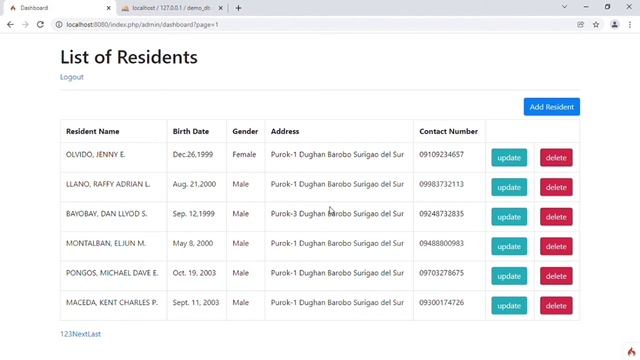The height and width of the screenshot is (360, 640).
Task: Select the name MONTALBAN, ELJUN M.
Action: point(106,243)
